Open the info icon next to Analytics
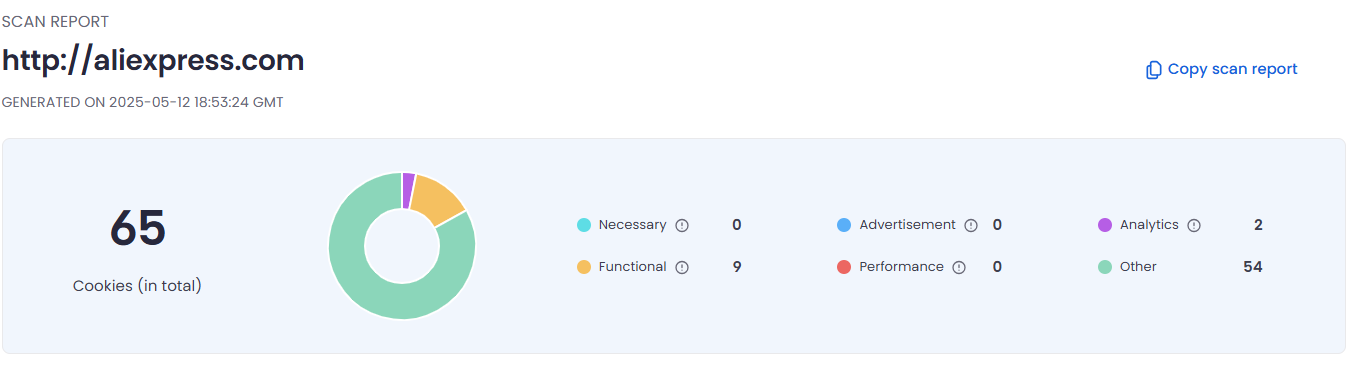The width and height of the screenshot is (1366, 391). pos(1194,226)
